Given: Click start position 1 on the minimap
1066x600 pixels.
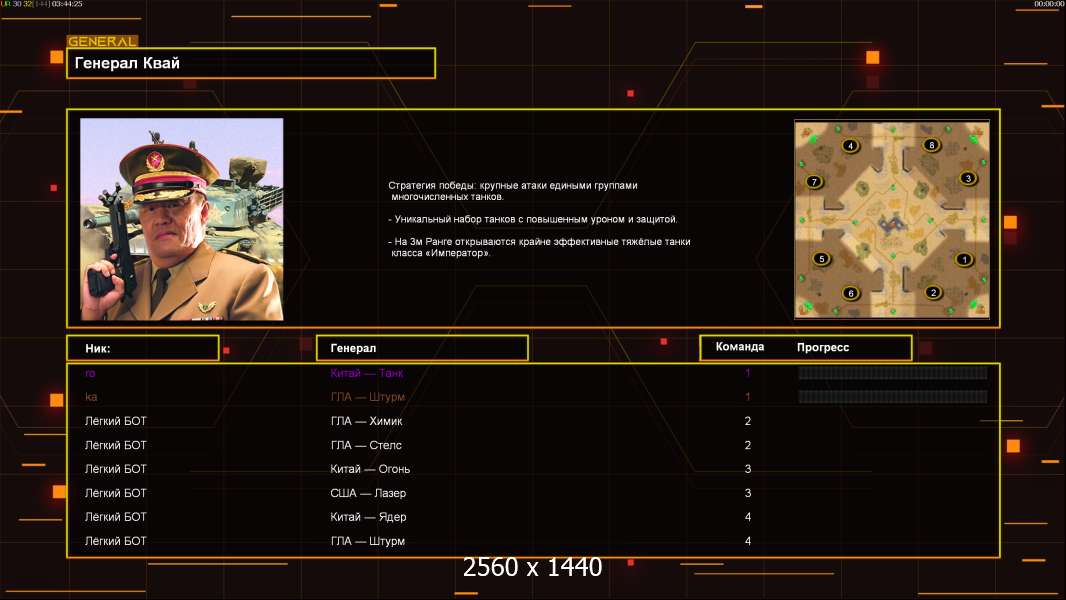Looking at the screenshot, I should coord(964,260).
